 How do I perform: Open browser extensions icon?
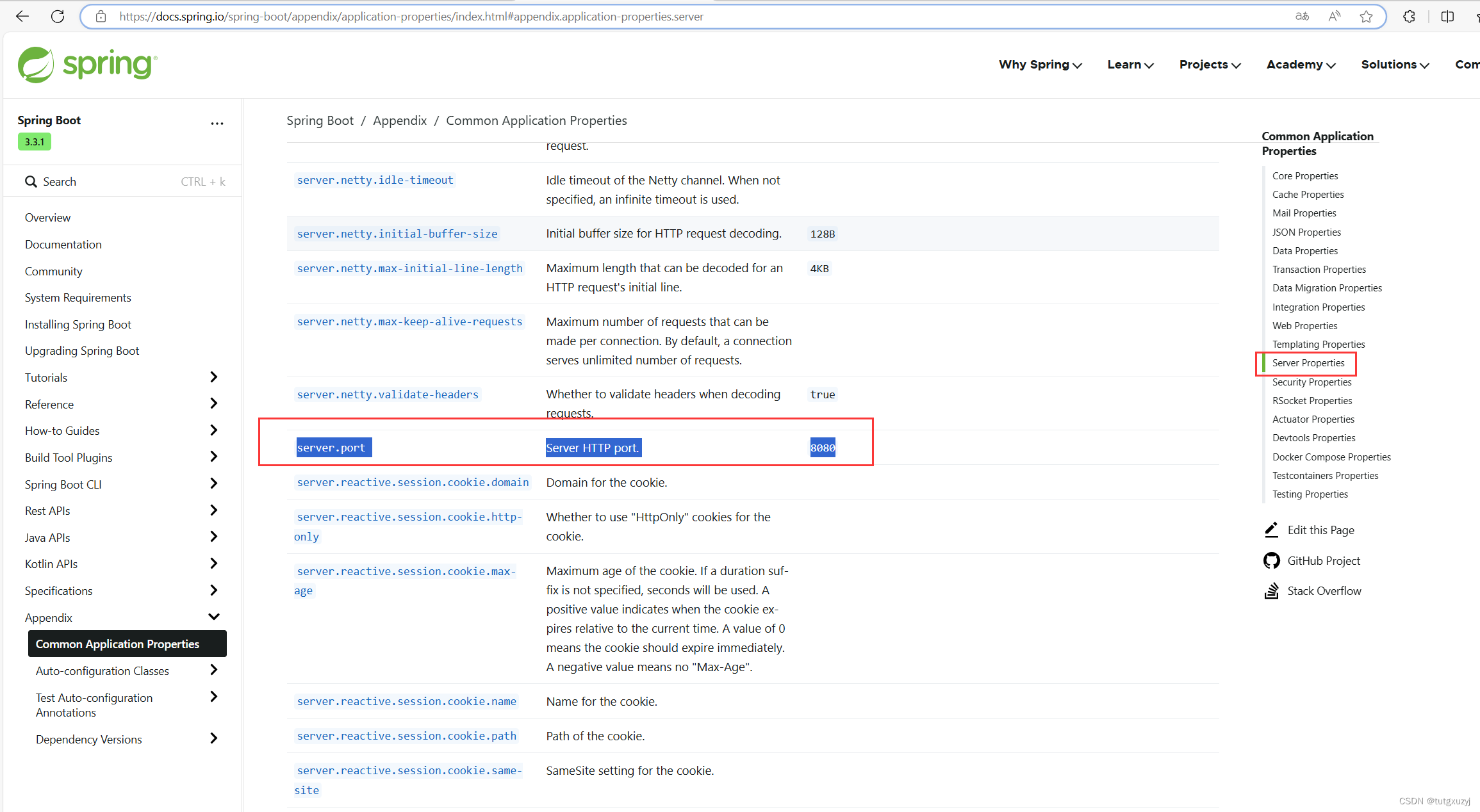1409,17
